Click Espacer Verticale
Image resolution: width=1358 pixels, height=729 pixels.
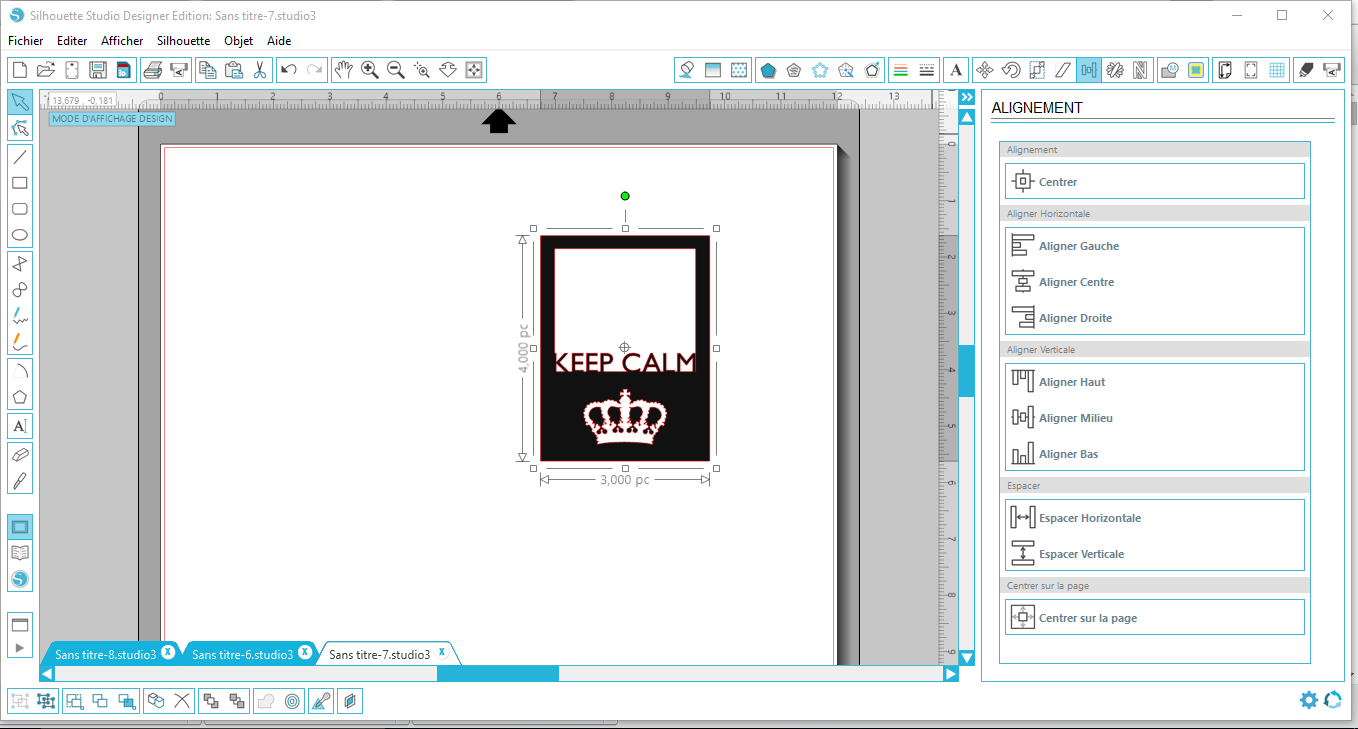(1155, 554)
